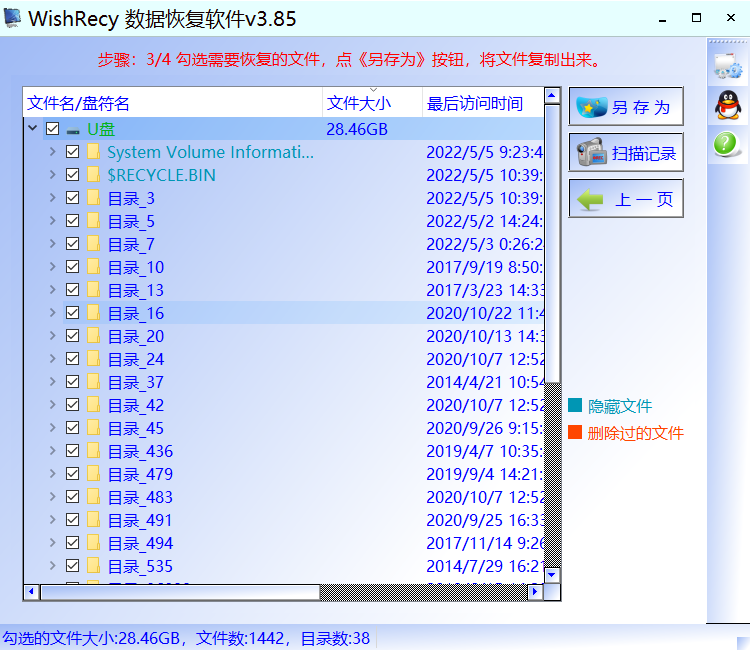Image resolution: width=750 pixels, height=650 pixels.
Task: Maximize the WishRecy window
Action: 696,18
